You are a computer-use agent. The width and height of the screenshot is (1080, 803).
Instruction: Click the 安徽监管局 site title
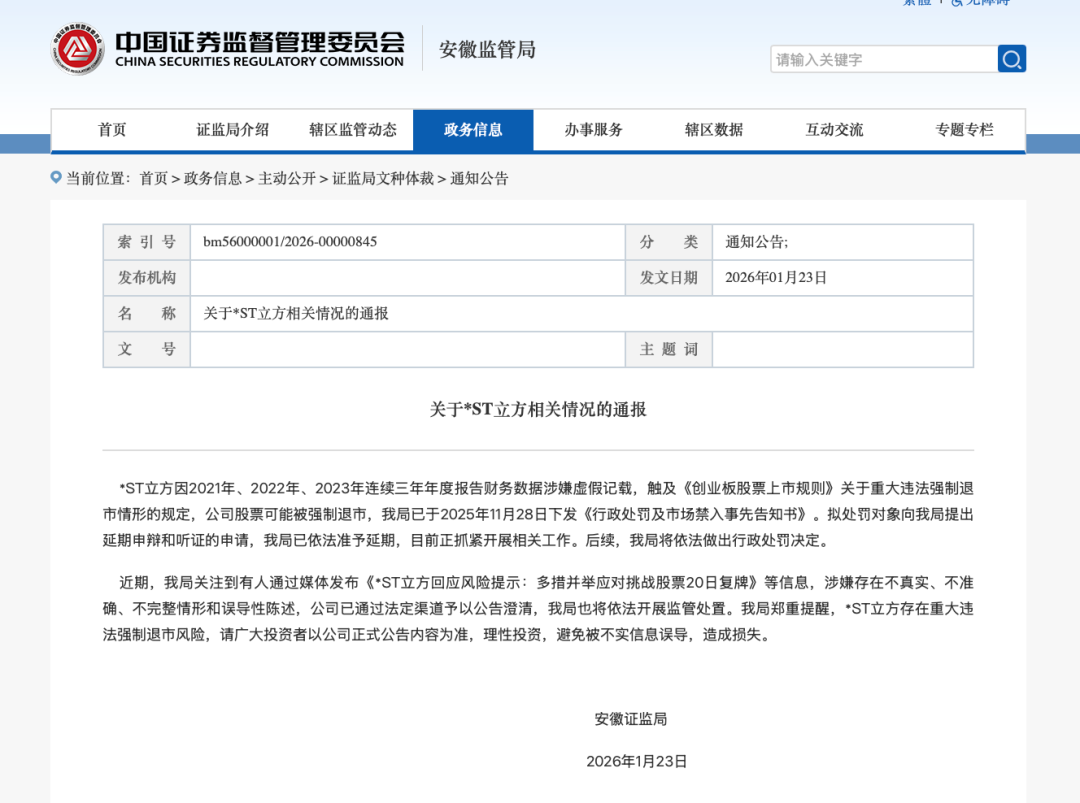pos(487,49)
